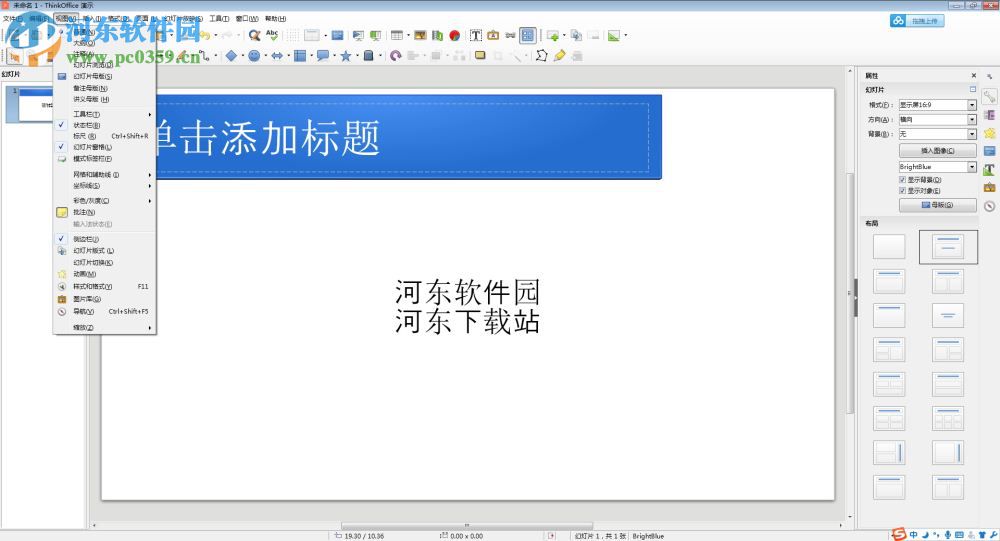1000x541 pixels.
Task: Toggle the shadow icon in drawing toolbar
Action: [480, 56]
